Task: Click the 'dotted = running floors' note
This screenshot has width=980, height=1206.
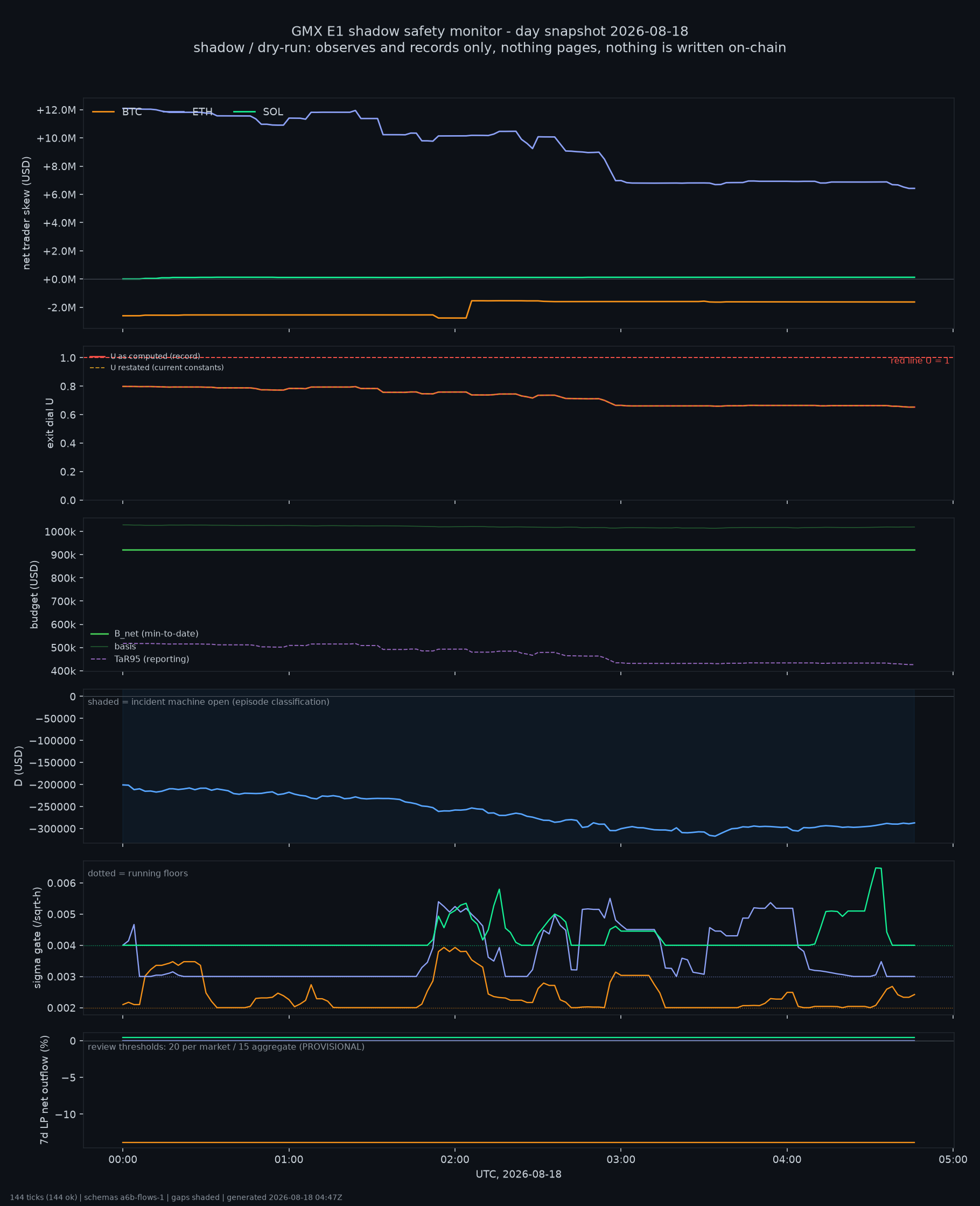Action: point(138,874)
